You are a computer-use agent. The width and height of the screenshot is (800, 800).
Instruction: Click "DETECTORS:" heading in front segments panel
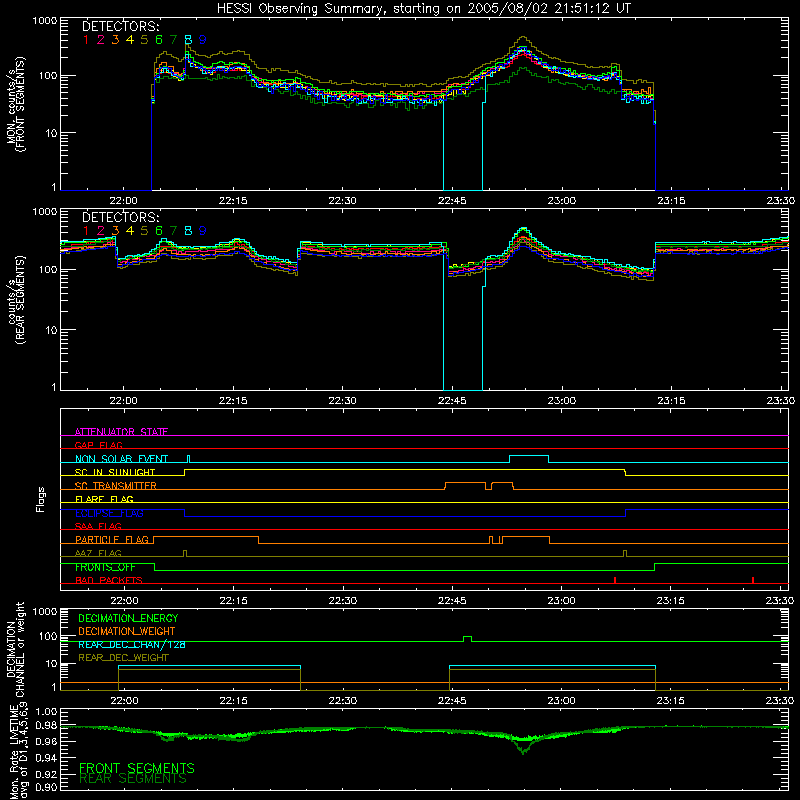(x=120, y=27)
